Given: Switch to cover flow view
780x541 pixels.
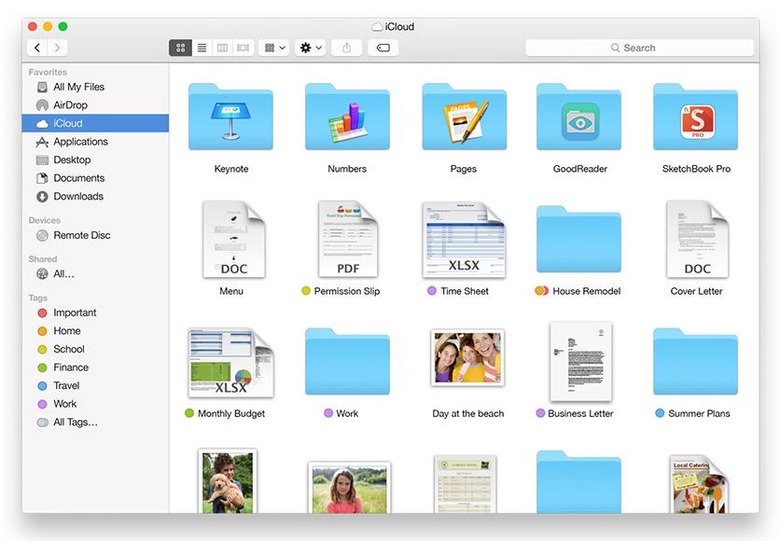Looking at the screenshot, I should coord(243,48).
